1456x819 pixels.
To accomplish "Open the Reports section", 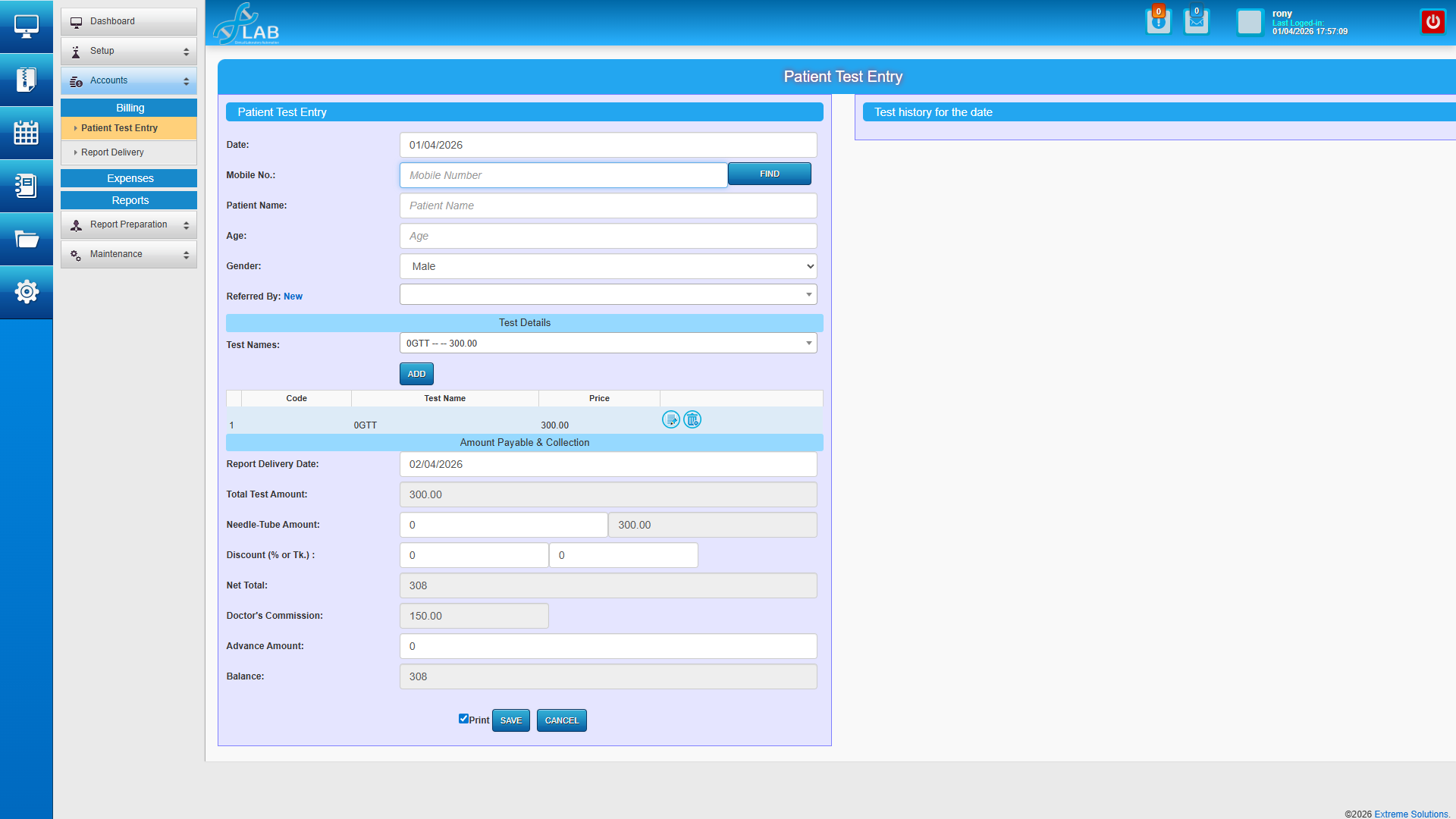I will [130, 200].
